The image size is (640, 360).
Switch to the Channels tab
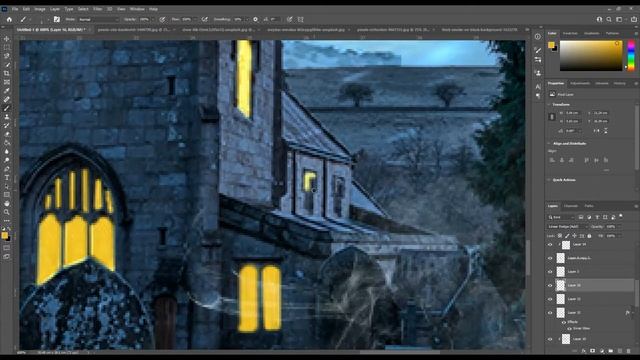pyautogui.click(x=571, y=206)
